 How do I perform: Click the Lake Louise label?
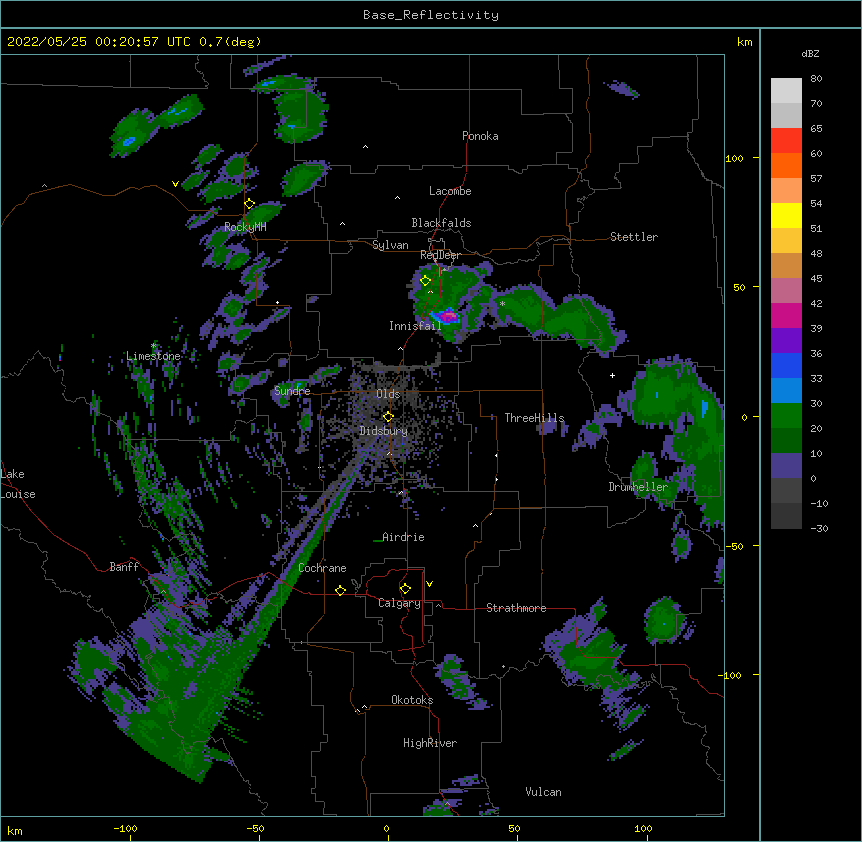pos(18,484)
